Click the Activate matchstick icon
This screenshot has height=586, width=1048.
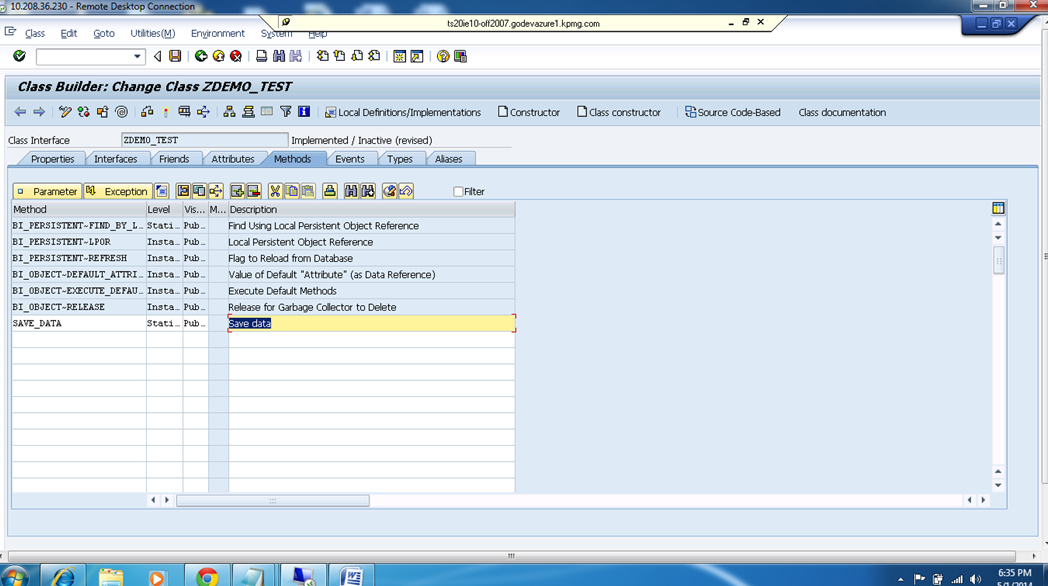165,112
